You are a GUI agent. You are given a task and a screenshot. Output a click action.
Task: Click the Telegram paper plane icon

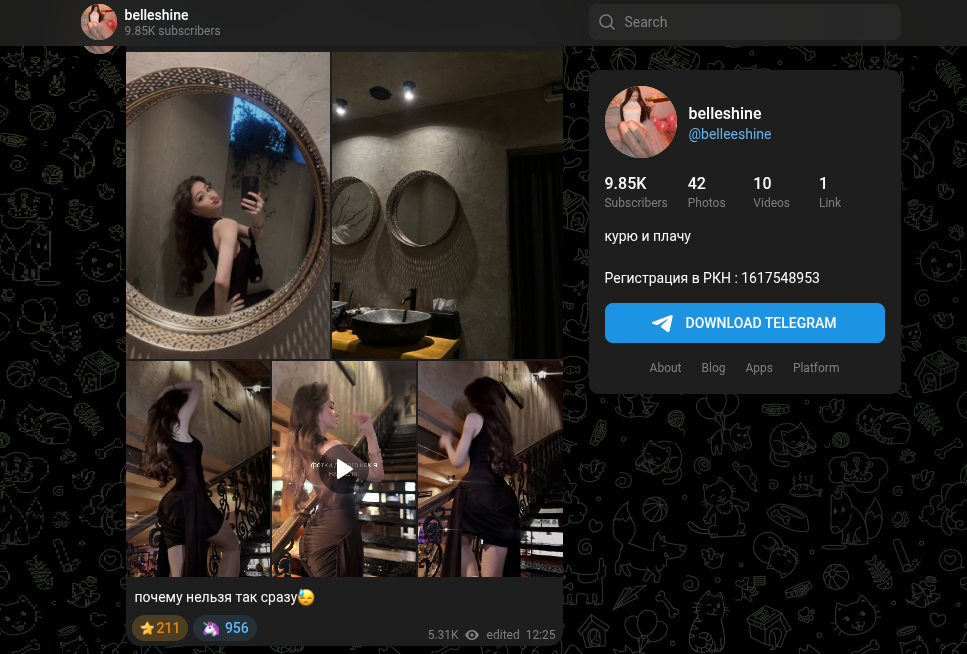point(662,323)
